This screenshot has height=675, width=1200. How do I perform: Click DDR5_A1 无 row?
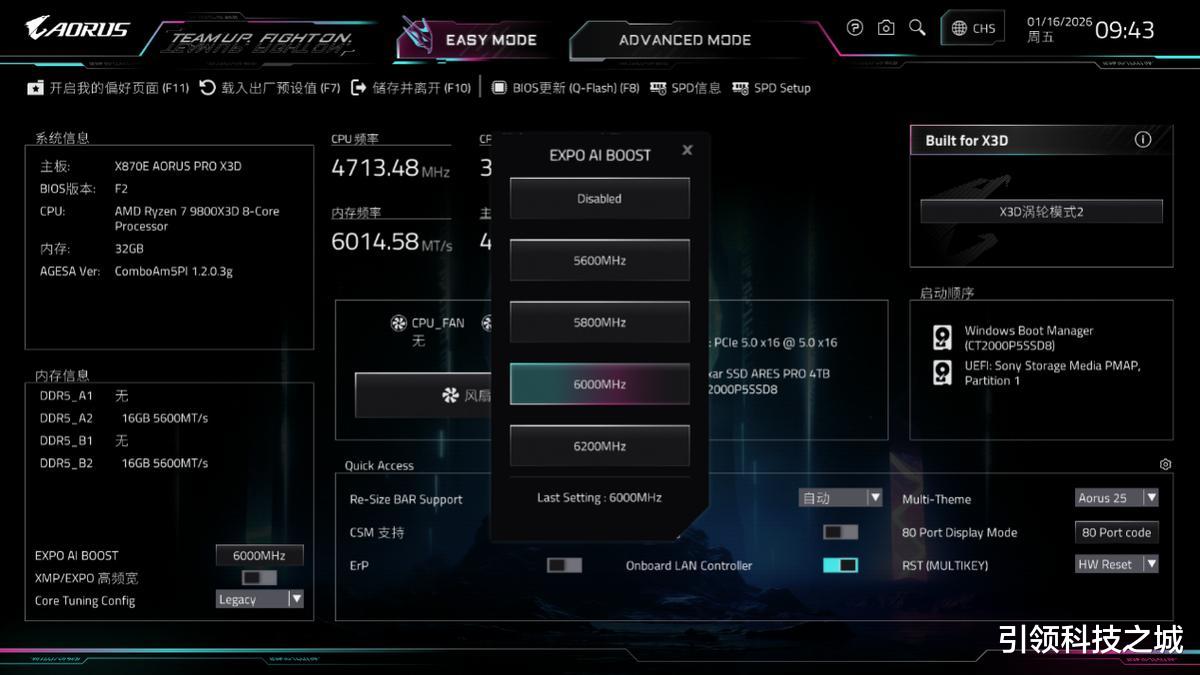click(x=84, y=396)
